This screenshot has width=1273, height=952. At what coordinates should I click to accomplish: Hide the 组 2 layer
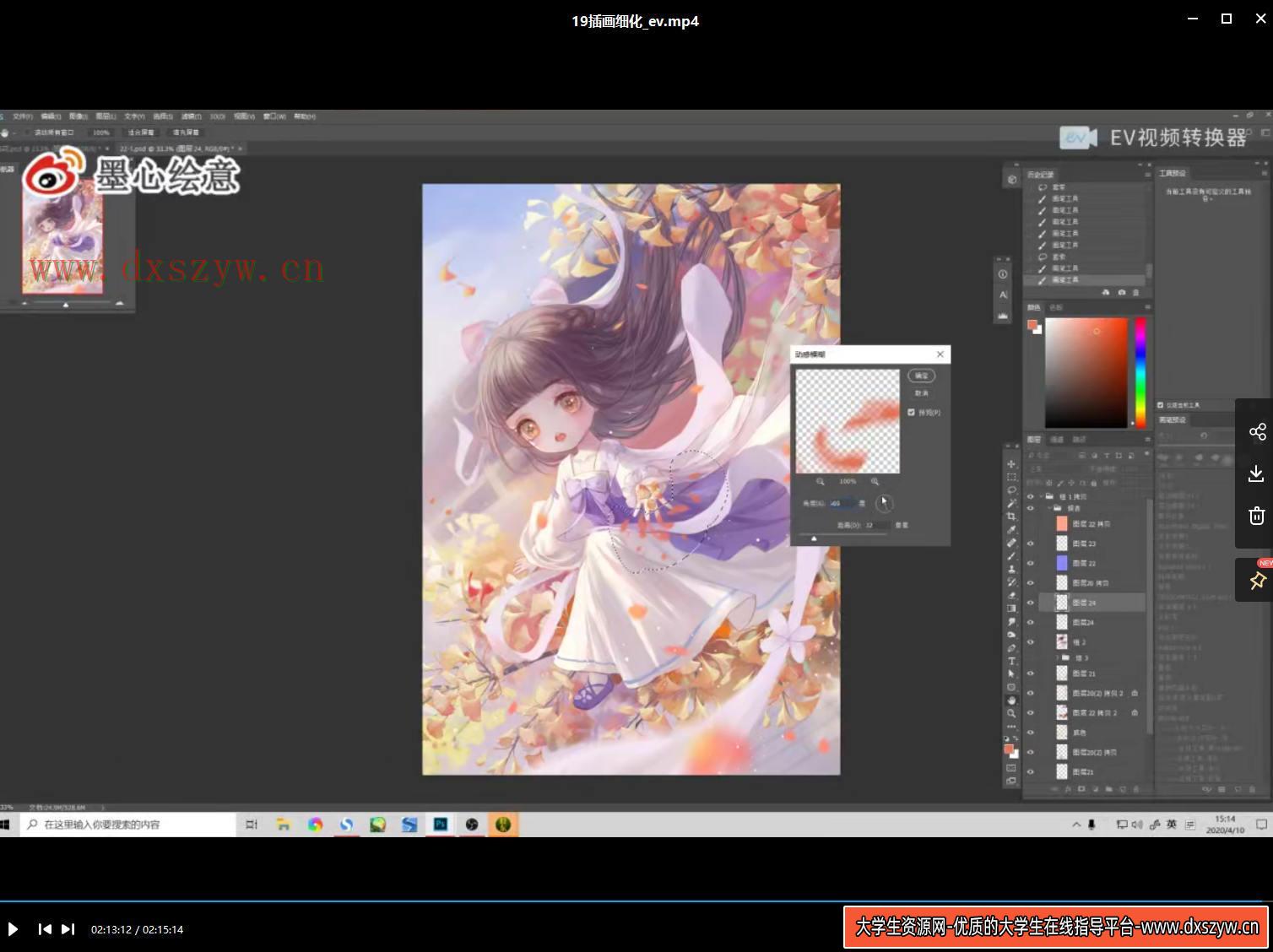tap(1030, 641)
